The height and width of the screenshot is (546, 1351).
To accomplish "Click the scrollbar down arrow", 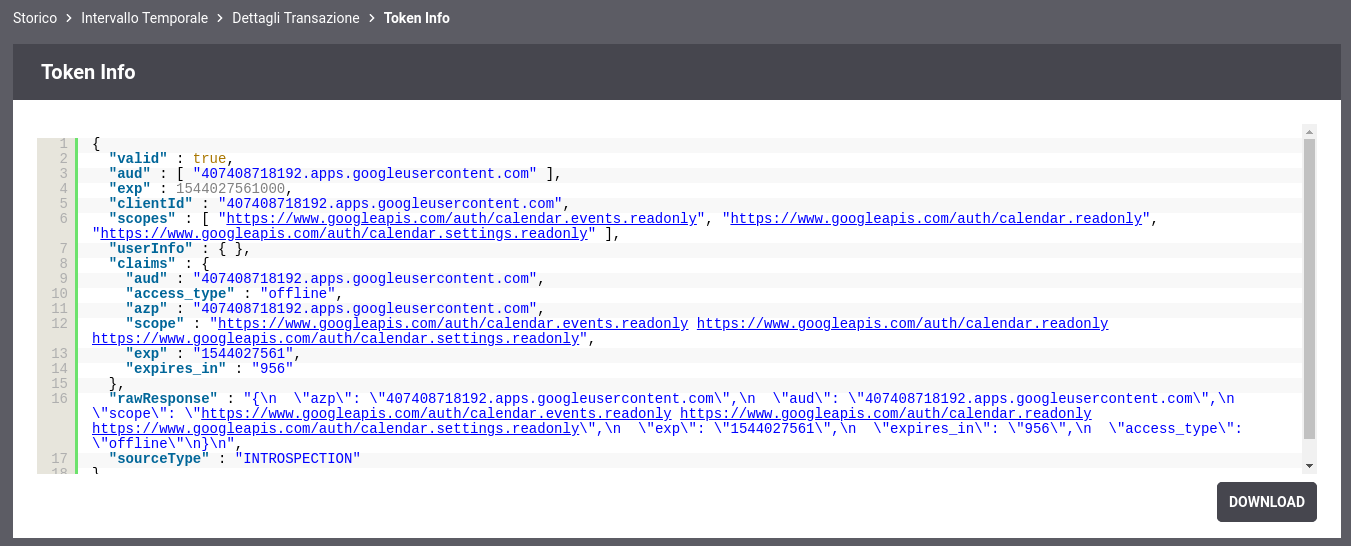I will tap(1309, 466).
